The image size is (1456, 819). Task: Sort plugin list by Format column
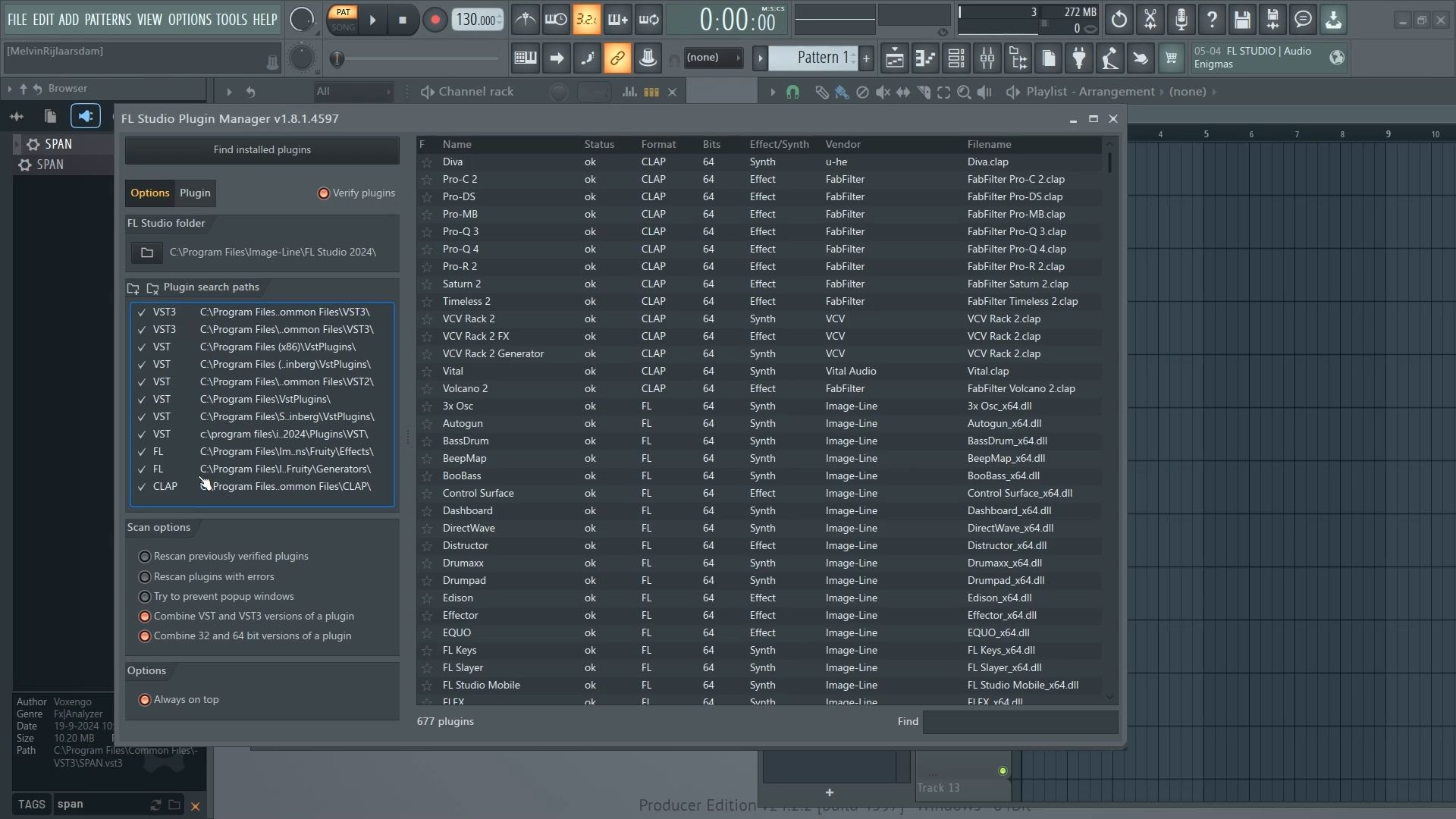coord(658,144)
